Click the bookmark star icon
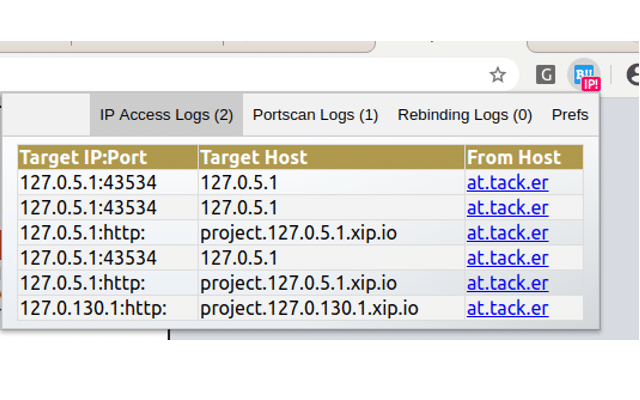Image resolution: width=640 pixels, height=400 pixels. [498, 75]
